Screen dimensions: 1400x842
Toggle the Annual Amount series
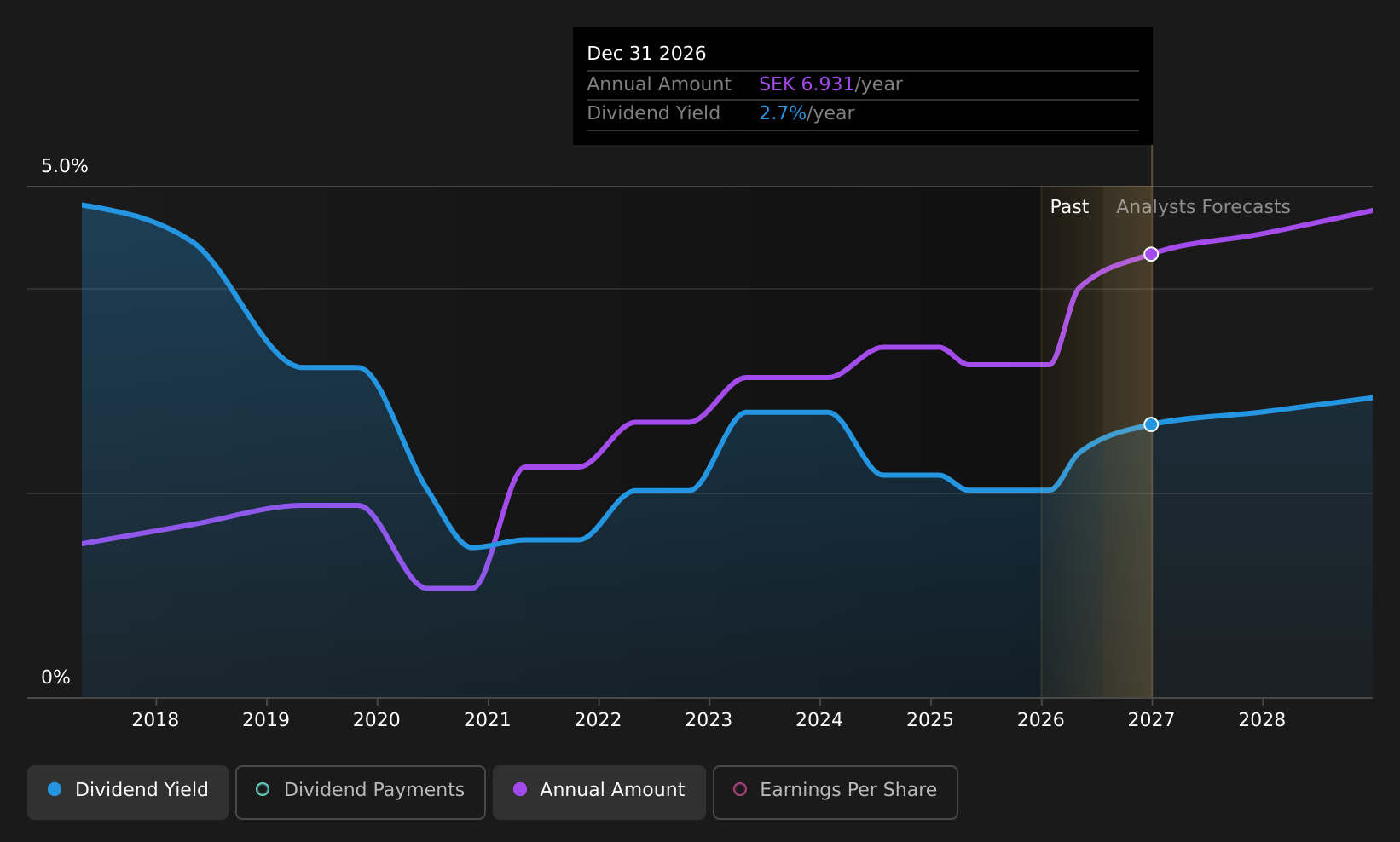[599, 792]
